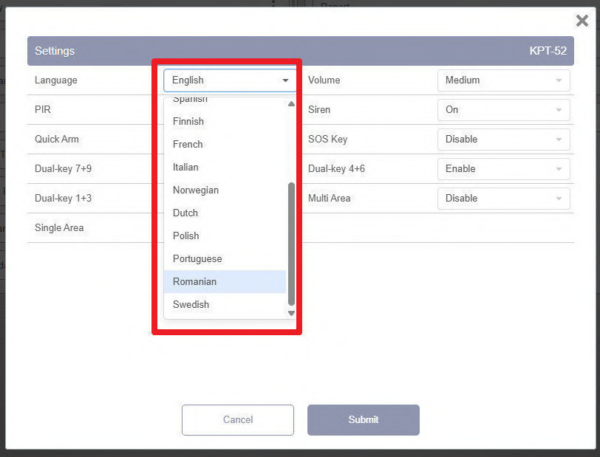Click the scroll-up arrow in language list

tap(291, 104)
